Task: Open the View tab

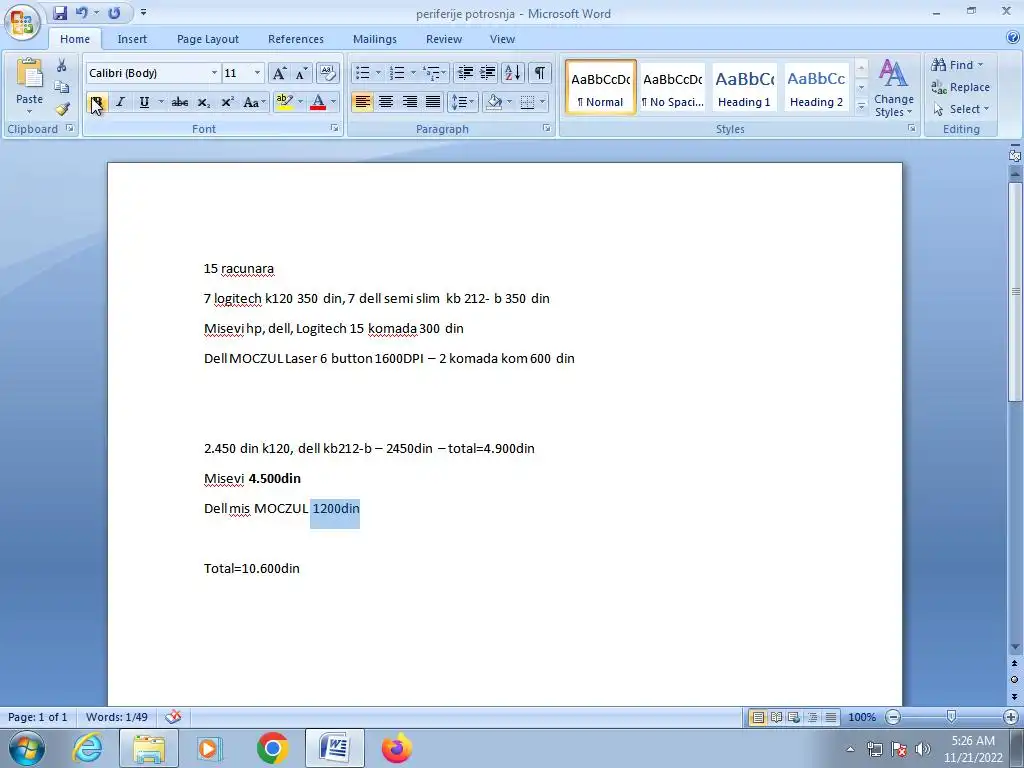Action: (x=502, y=39)
